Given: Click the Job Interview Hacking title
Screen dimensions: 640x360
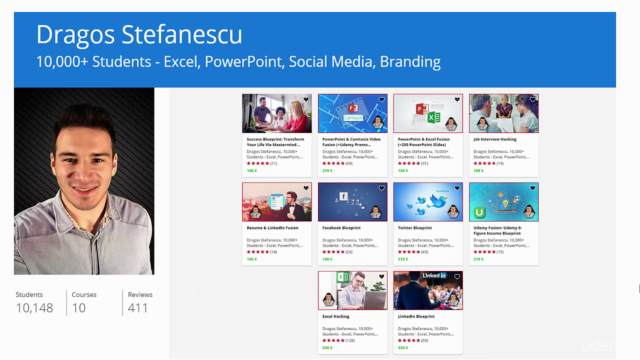Looking at the screenshot, I should (495, 139).
